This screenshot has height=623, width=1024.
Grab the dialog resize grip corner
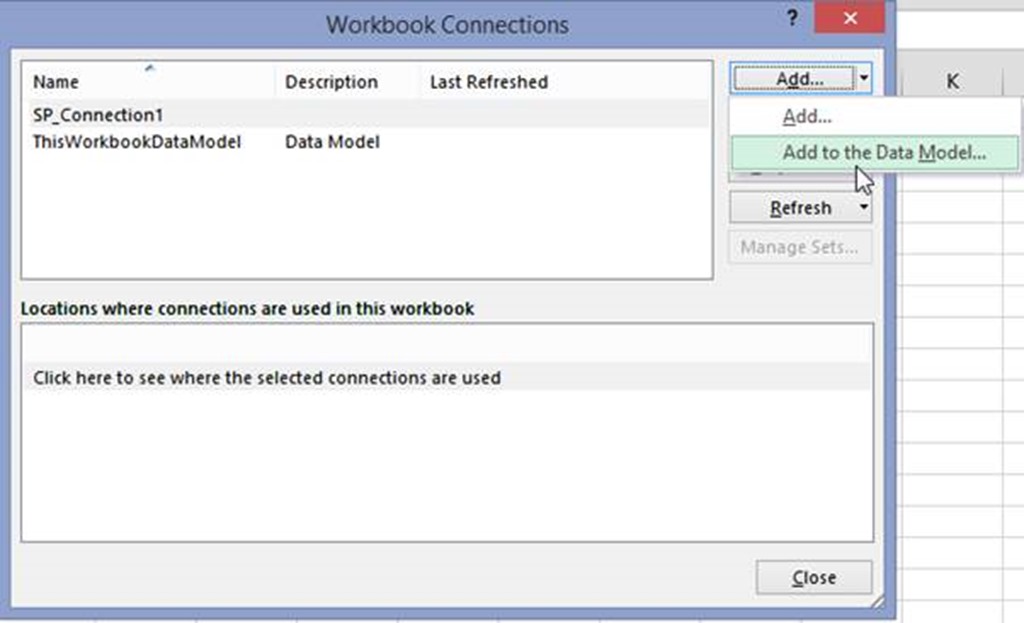pos(878,601)
